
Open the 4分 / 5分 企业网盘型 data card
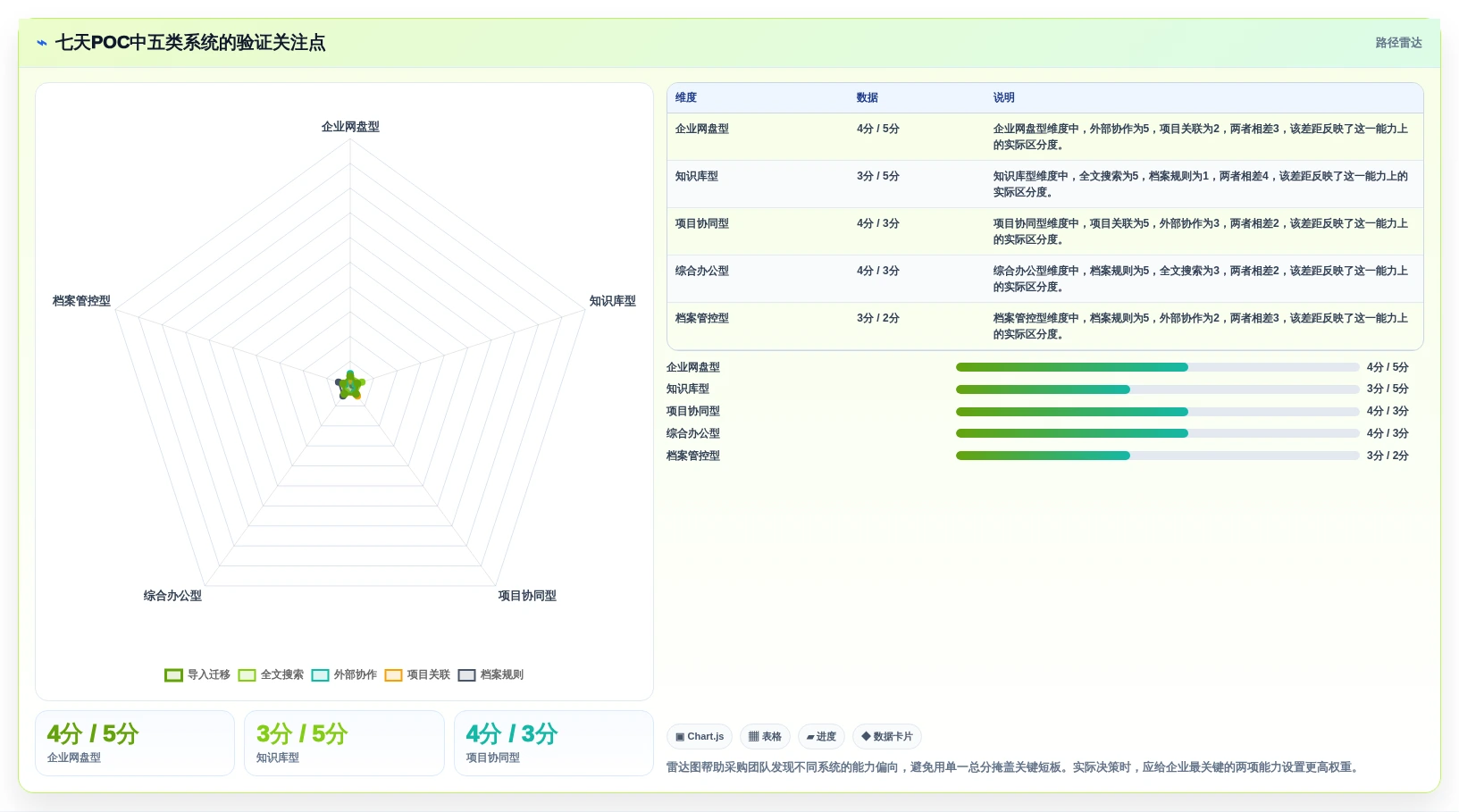click(135, 743)
